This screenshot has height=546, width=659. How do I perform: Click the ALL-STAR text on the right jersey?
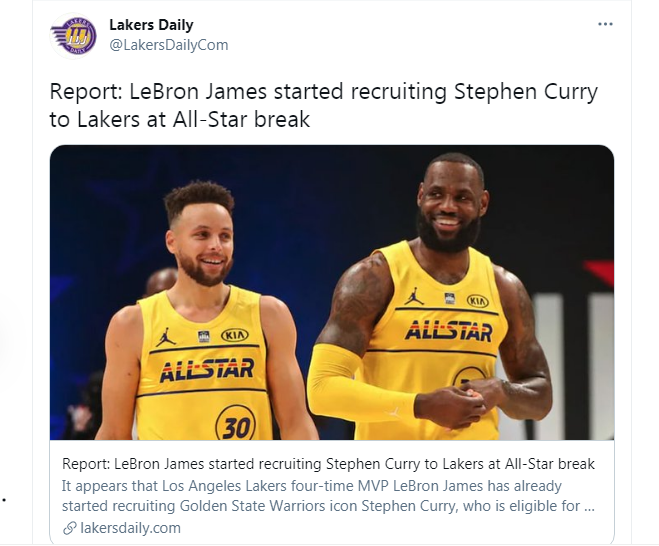448,331
